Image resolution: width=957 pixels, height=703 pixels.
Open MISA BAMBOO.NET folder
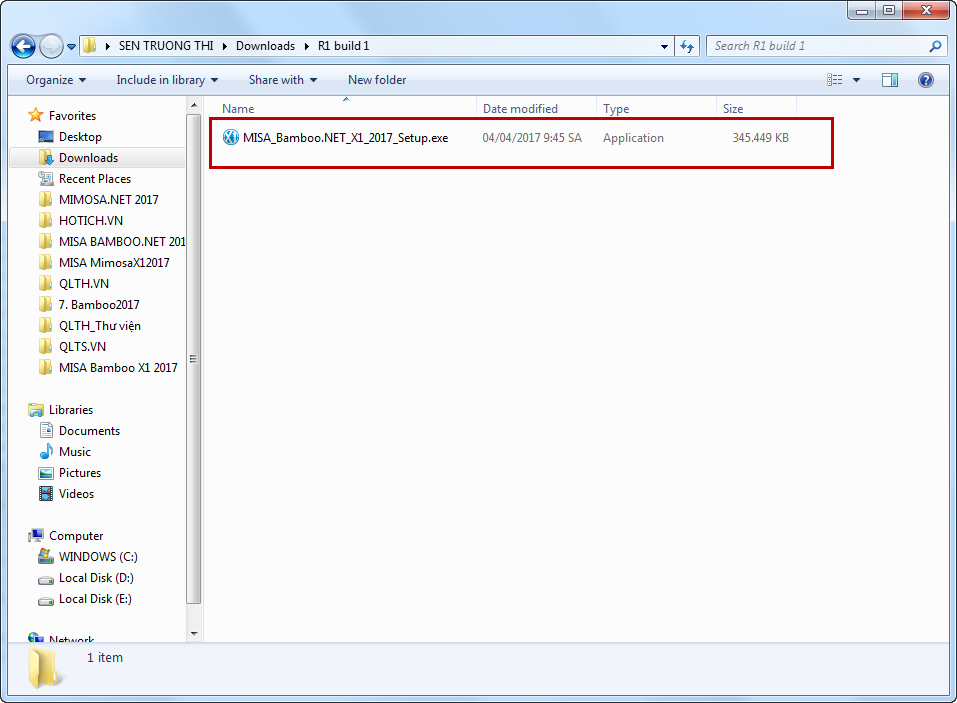(x=121, y=242)
